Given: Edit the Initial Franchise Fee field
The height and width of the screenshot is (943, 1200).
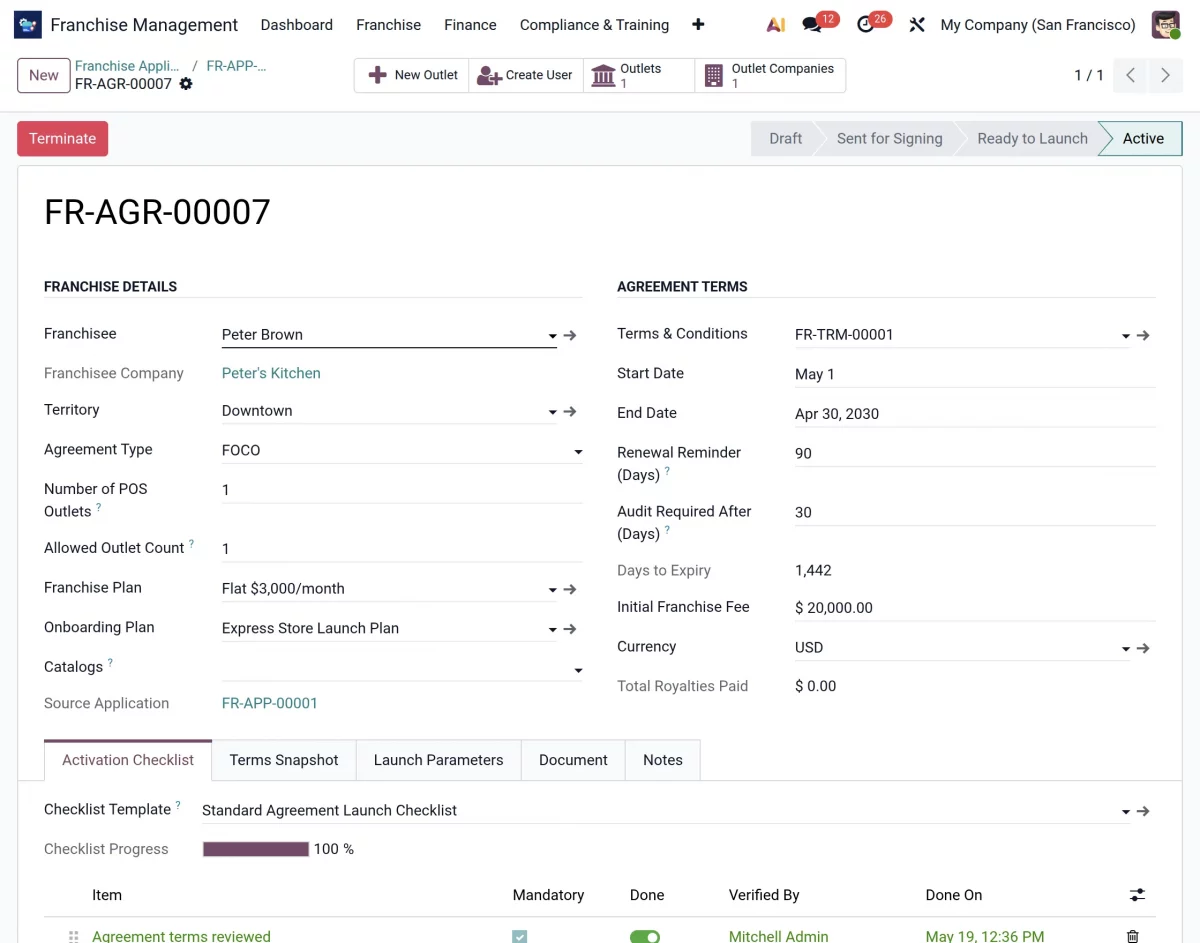Looking at the screenshot, I should [x=975, y=608].
